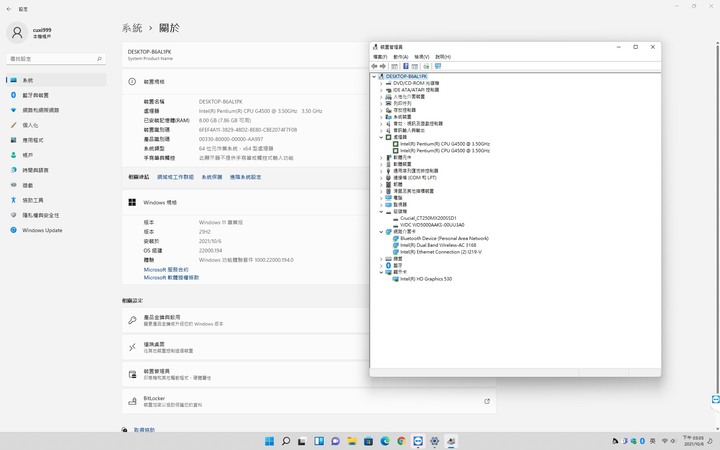Click the Advanced system settings (進階系統設定) link

coord(245,177)
